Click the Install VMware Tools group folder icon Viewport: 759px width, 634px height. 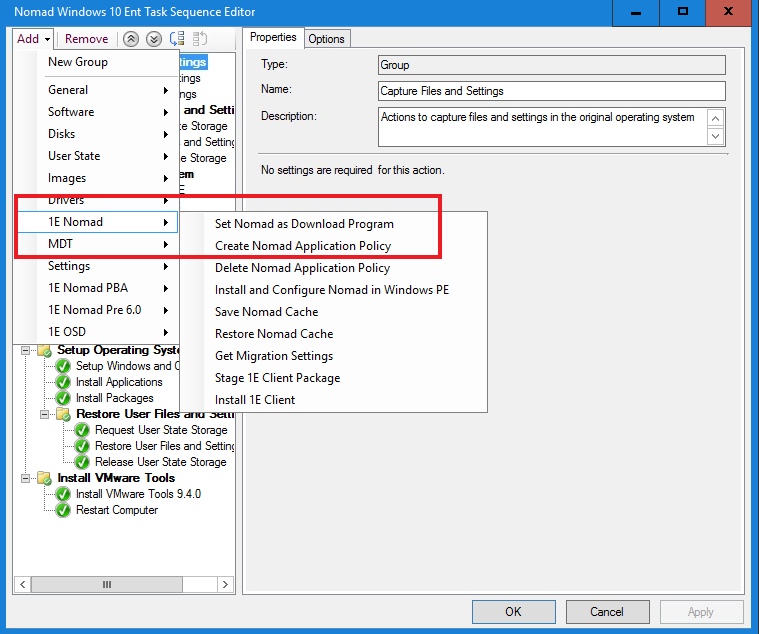point(46,478)
